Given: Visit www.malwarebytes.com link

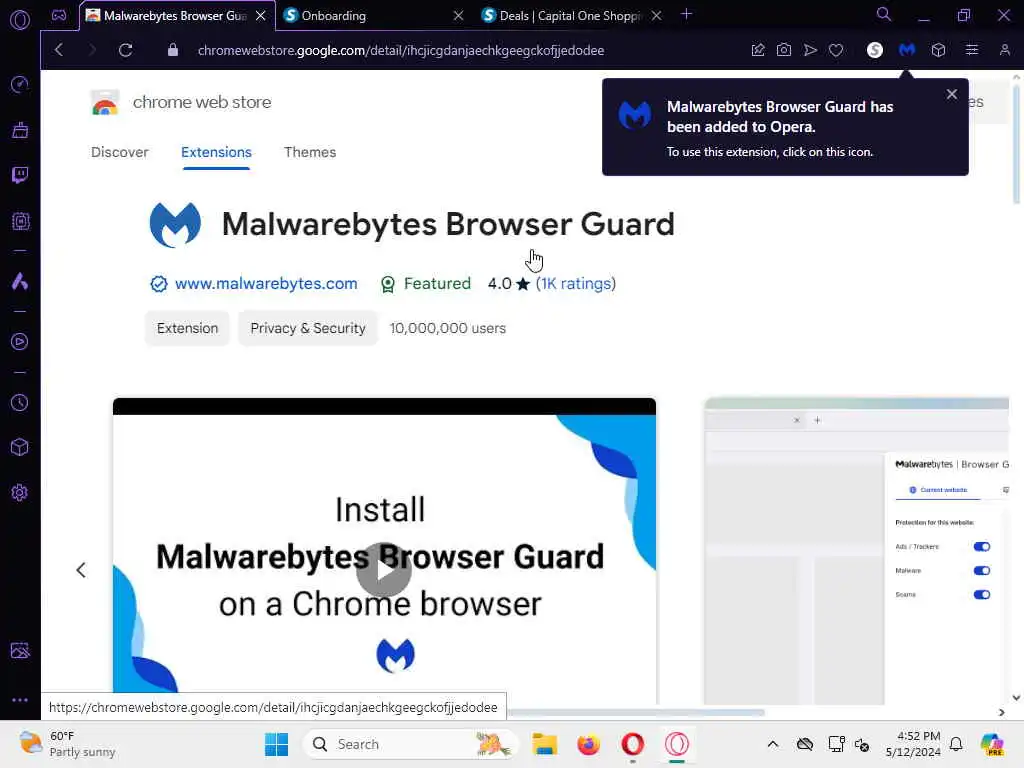Looking at the screenshot, I should click(266, 283).
